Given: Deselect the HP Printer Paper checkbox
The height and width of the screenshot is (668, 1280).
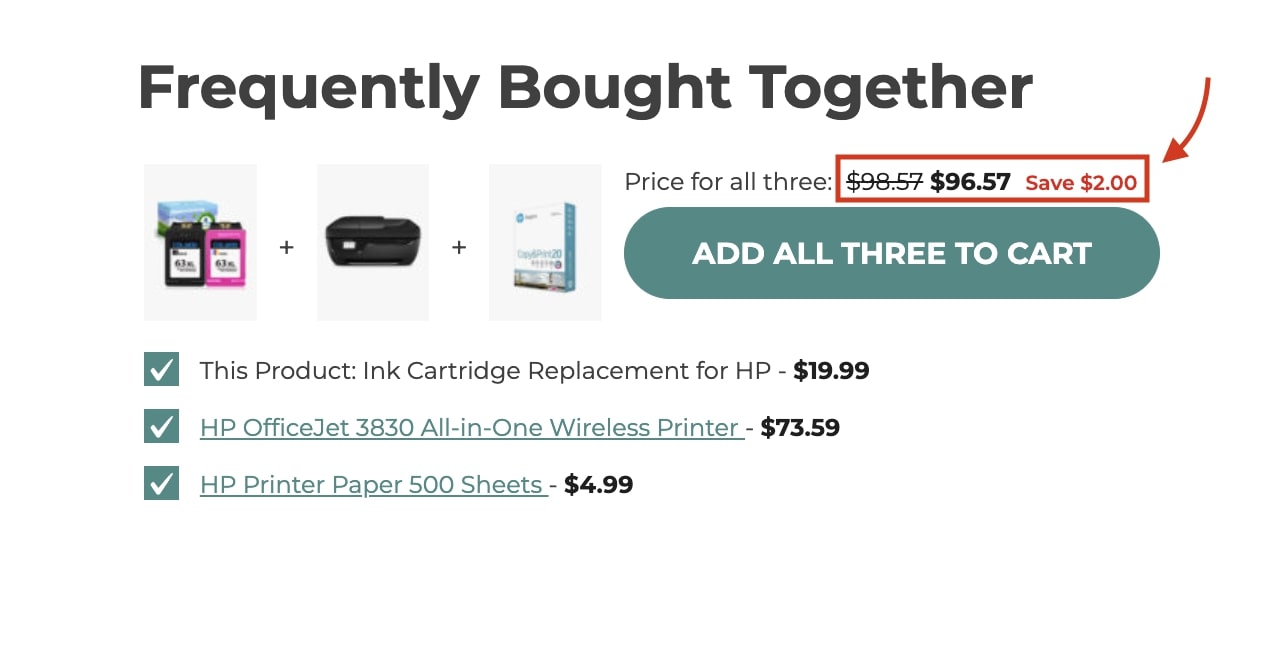Looking at the screenshot, I should pyautogui.click(x=161, y=483).
